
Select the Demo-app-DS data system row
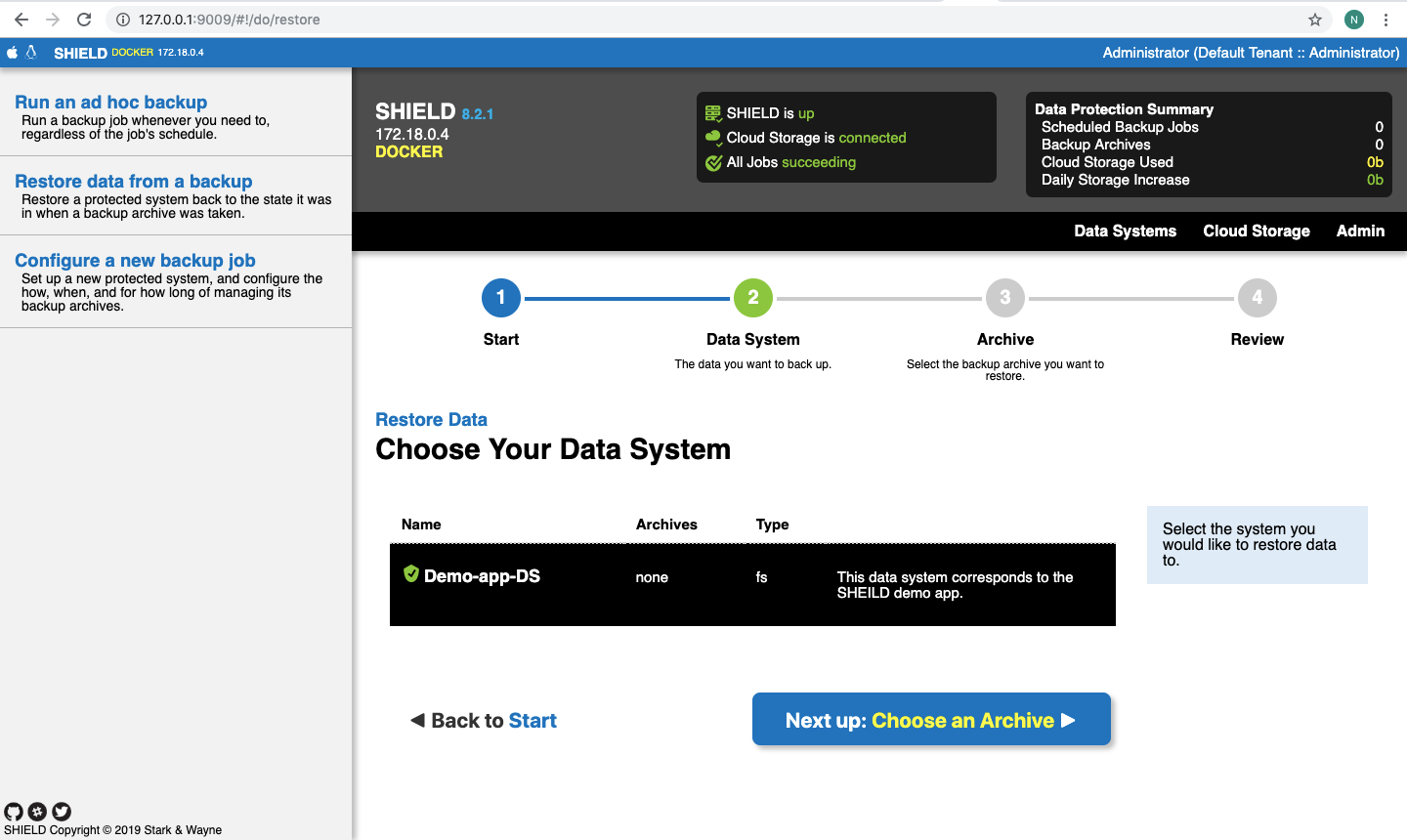(751, 584)
